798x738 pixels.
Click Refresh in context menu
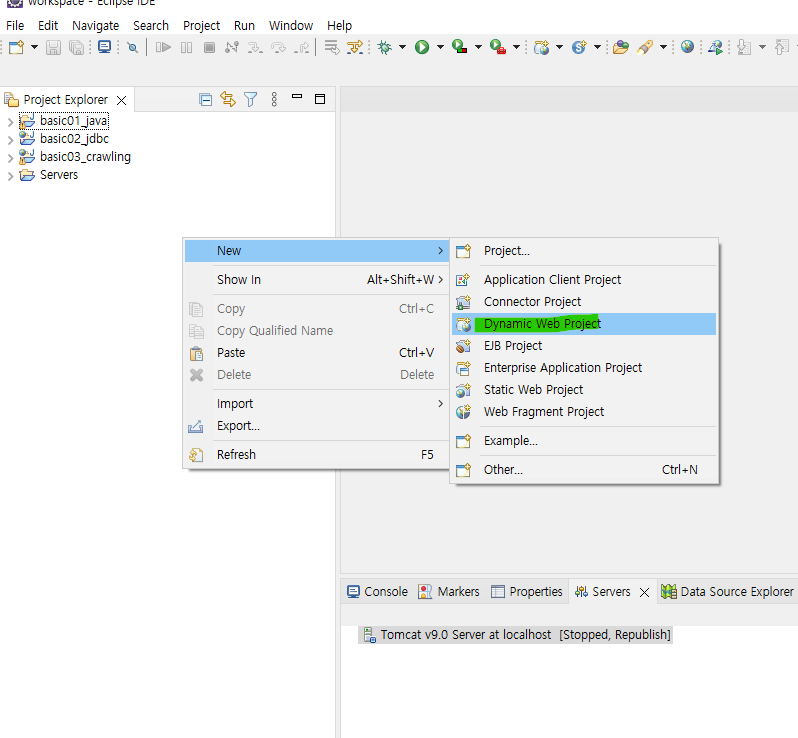tap(317, 455)
